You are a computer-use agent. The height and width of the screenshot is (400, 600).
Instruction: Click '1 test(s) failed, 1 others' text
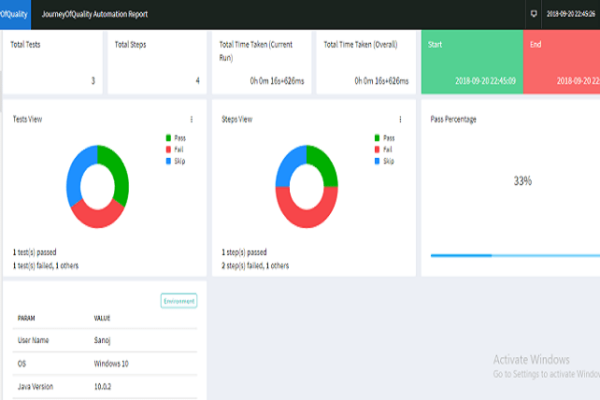pos(46,266)
